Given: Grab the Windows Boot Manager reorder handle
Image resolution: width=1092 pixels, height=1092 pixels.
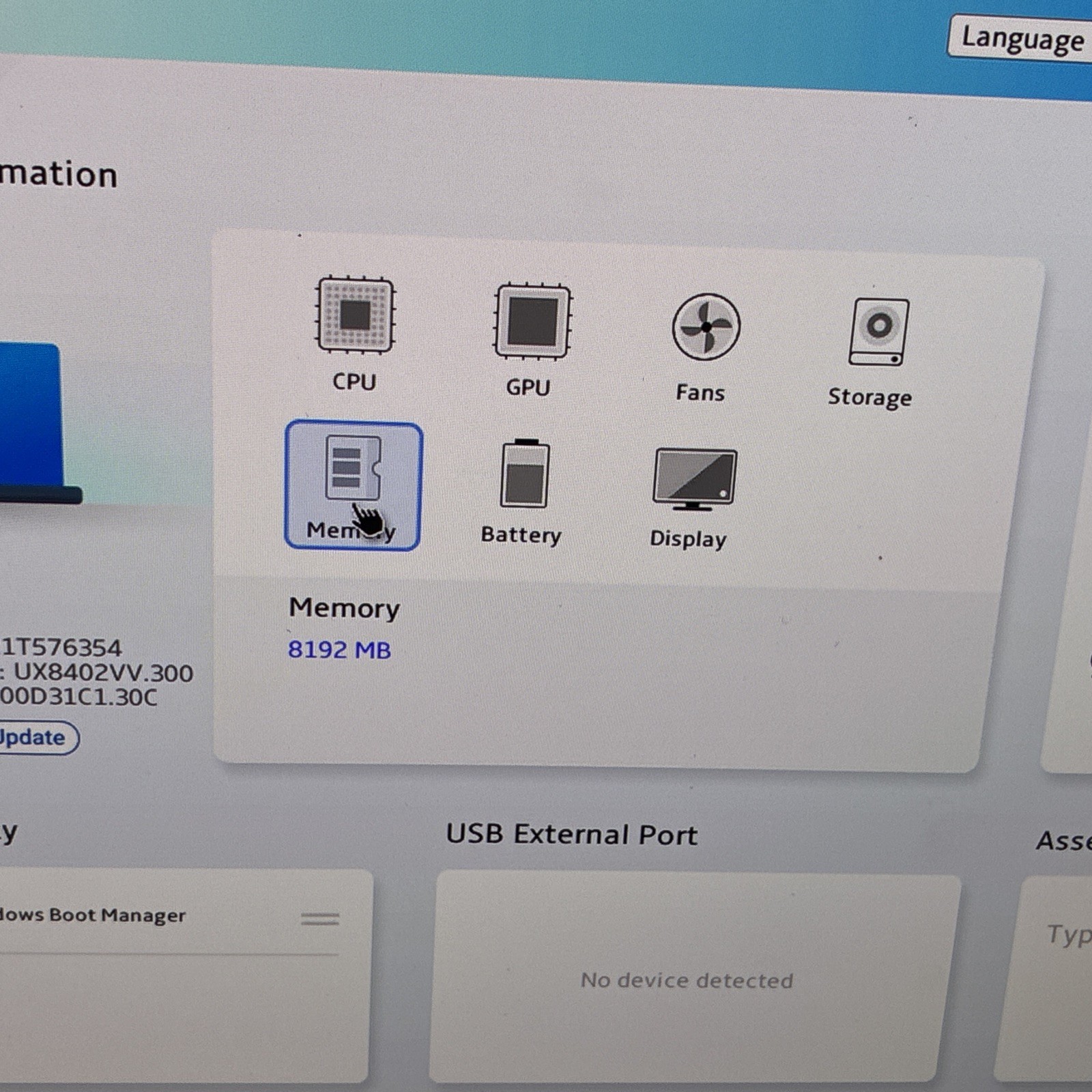Looking at the screenshot, I should (x=320, y=919).
